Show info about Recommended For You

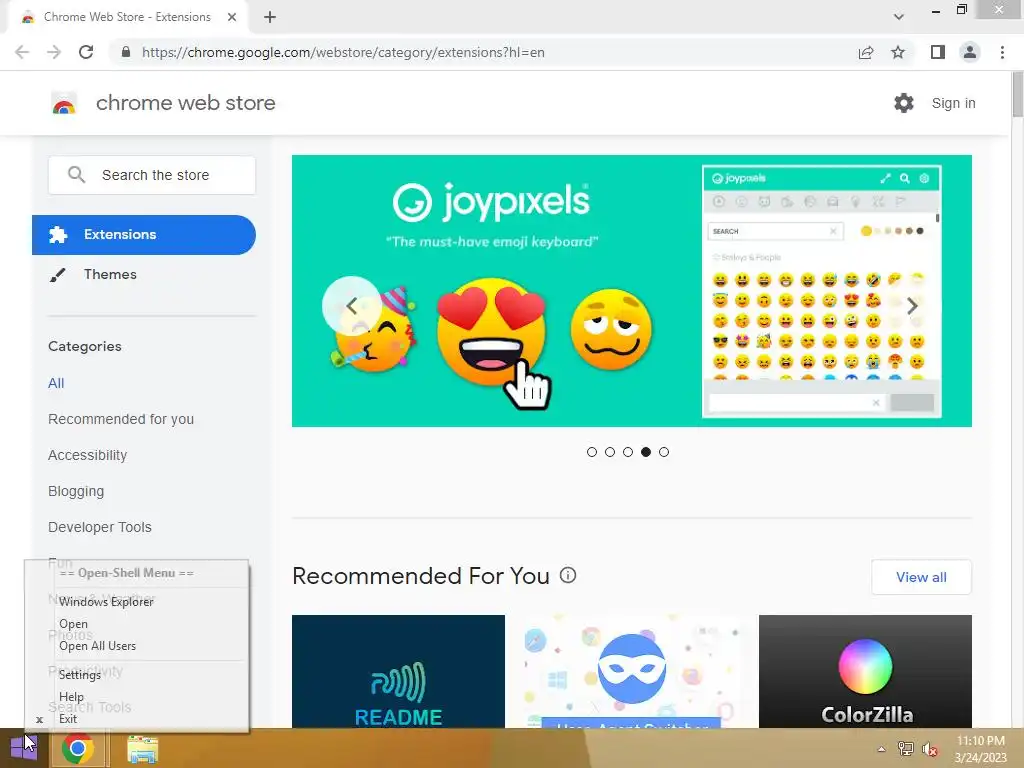(568, 575)
